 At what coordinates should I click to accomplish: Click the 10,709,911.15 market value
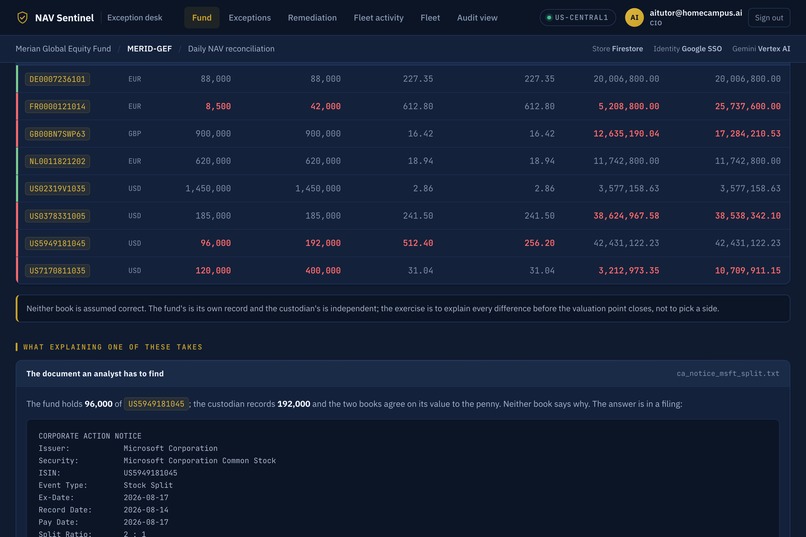[747, 271]
